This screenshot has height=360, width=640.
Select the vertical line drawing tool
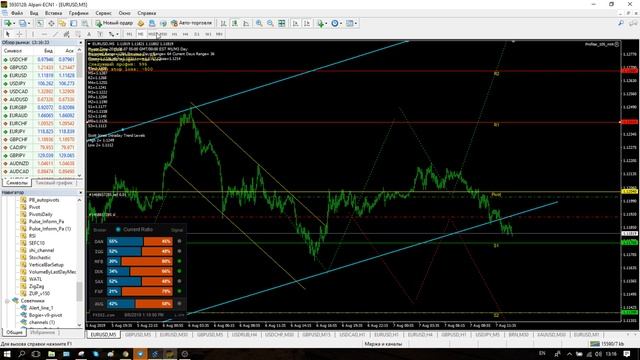click(33, 34)
